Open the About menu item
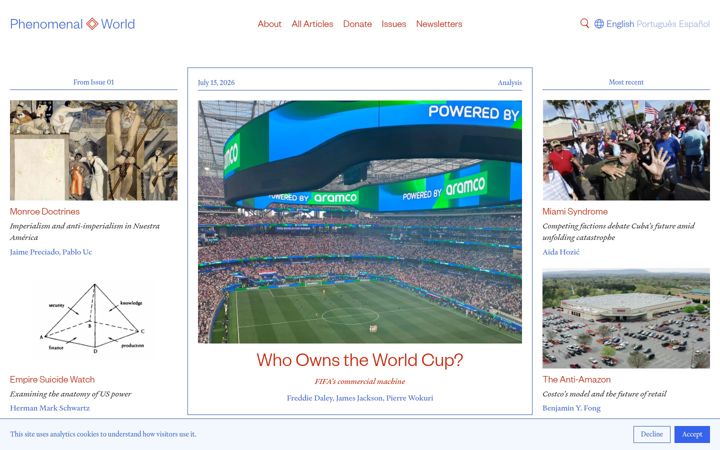 click(269, 24)
